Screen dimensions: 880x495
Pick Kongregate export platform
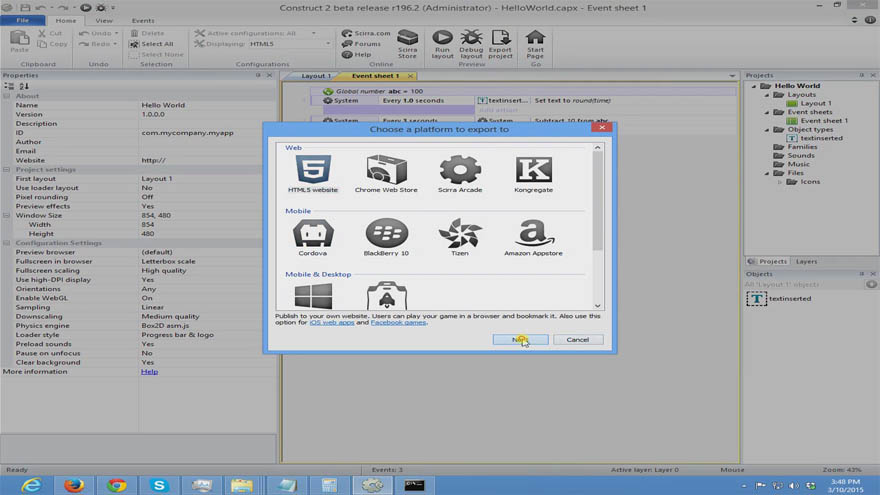pos(533,174)
